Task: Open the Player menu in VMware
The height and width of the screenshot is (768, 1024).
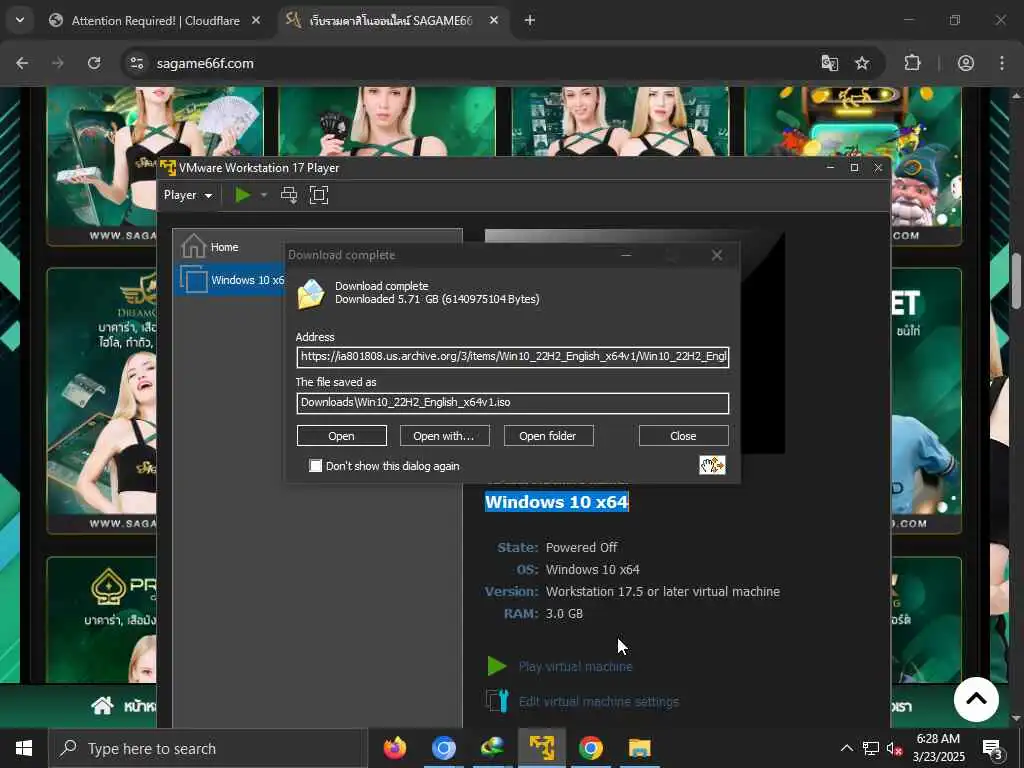Action: [x=187, y=195]
